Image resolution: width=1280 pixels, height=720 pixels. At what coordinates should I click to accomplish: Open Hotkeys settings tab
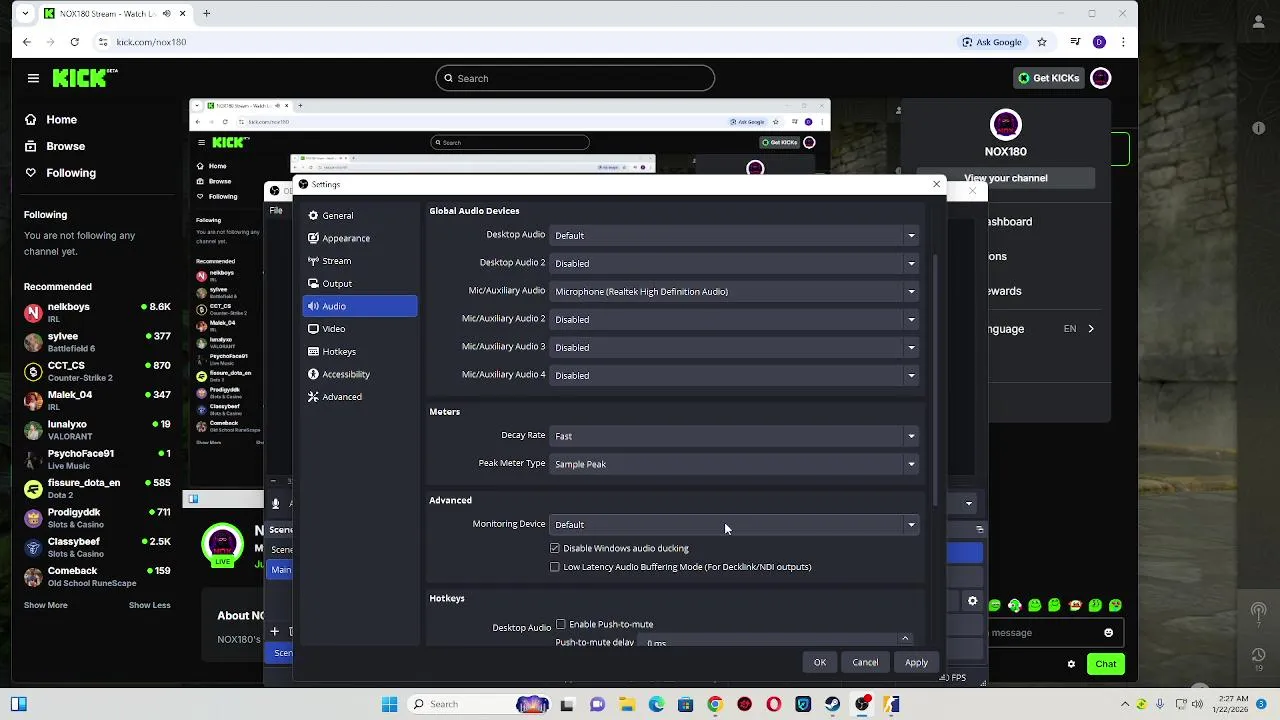click(x=359, y=352)
